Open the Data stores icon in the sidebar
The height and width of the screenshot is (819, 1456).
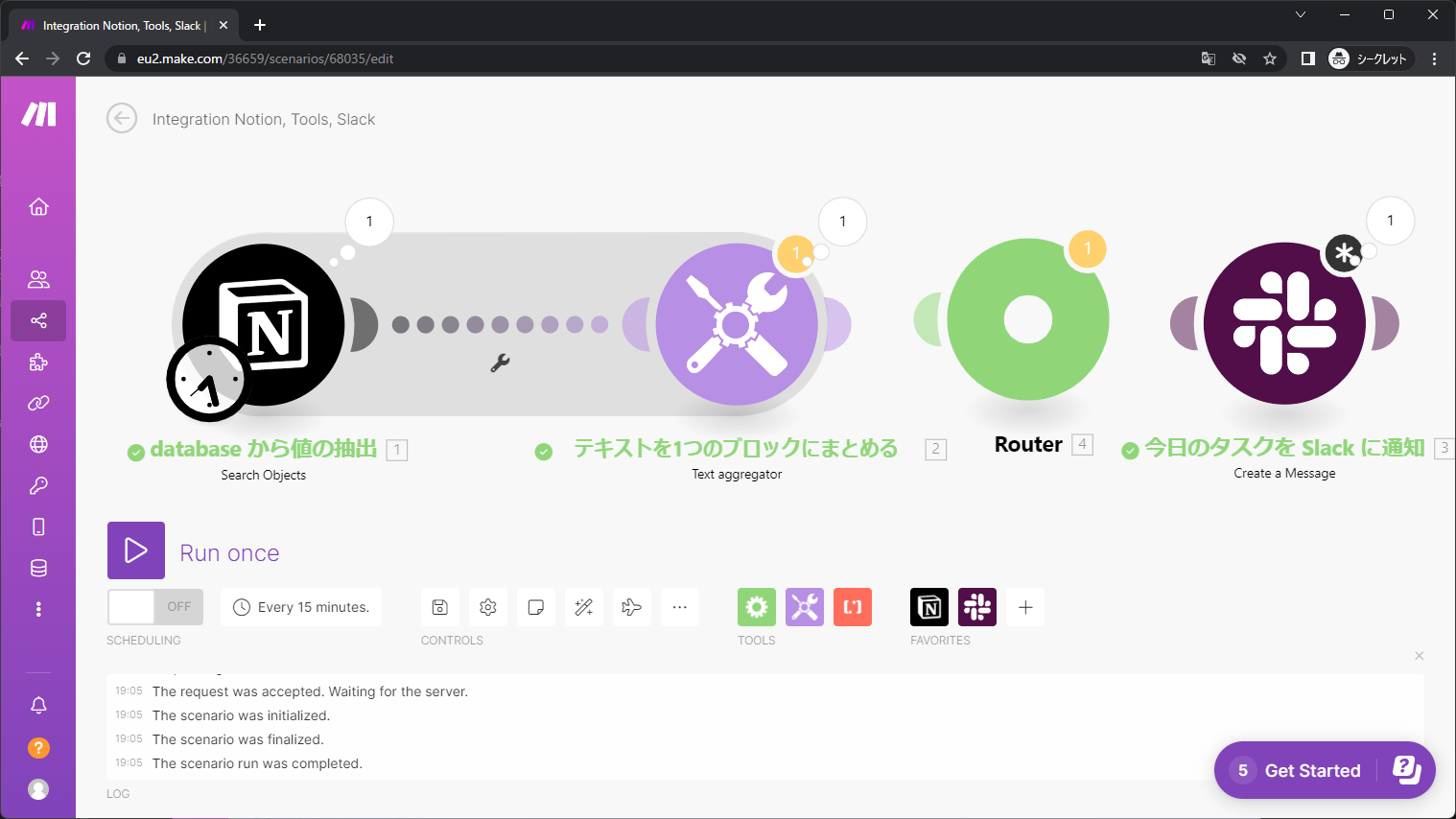(x=38, y=568)
